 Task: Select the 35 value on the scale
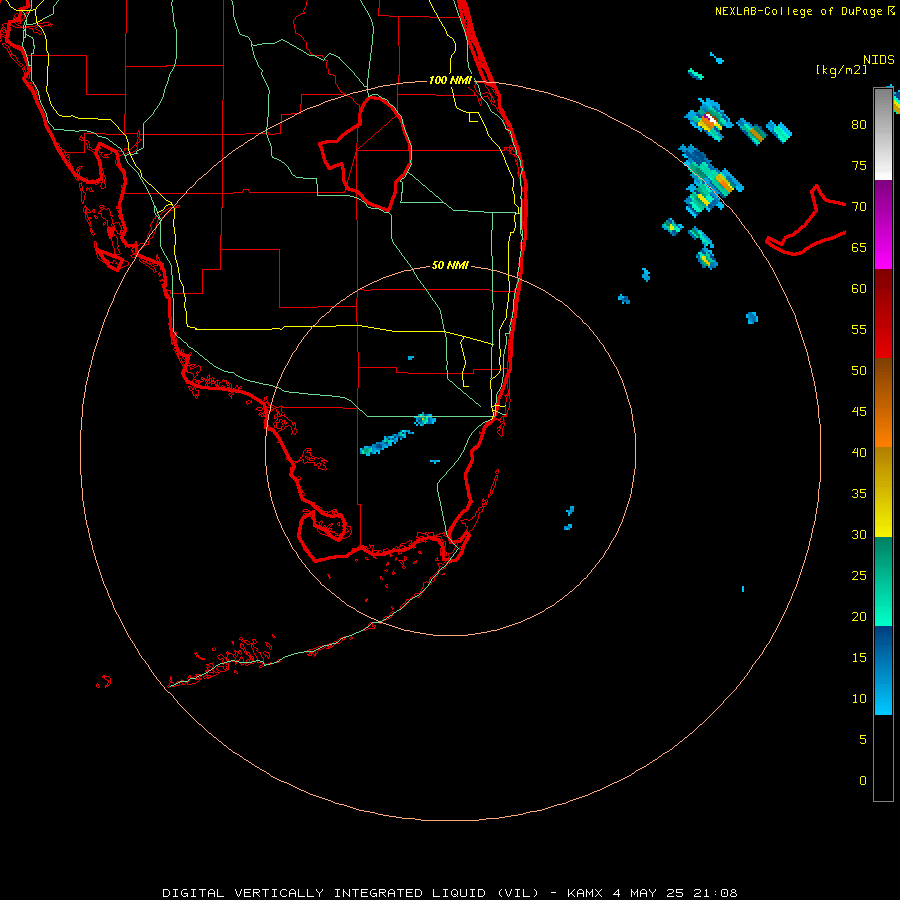tap(859, 494)
